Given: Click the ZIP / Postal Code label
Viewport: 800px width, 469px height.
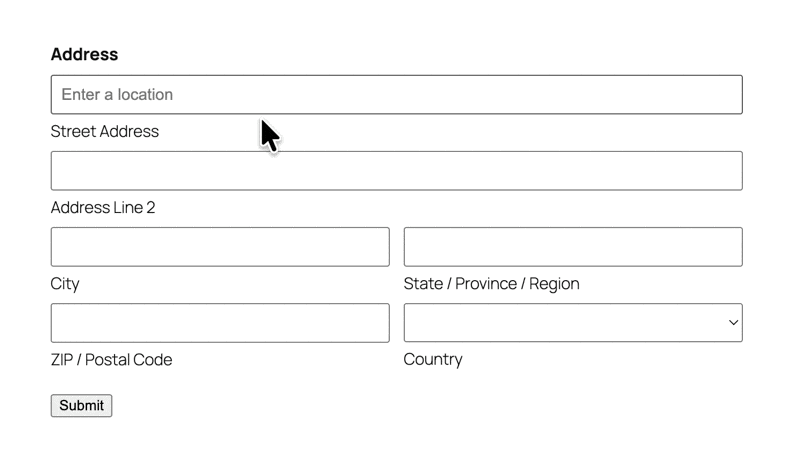Looking at the screenshot, I should pyautogui.click(x=111, y=360).
